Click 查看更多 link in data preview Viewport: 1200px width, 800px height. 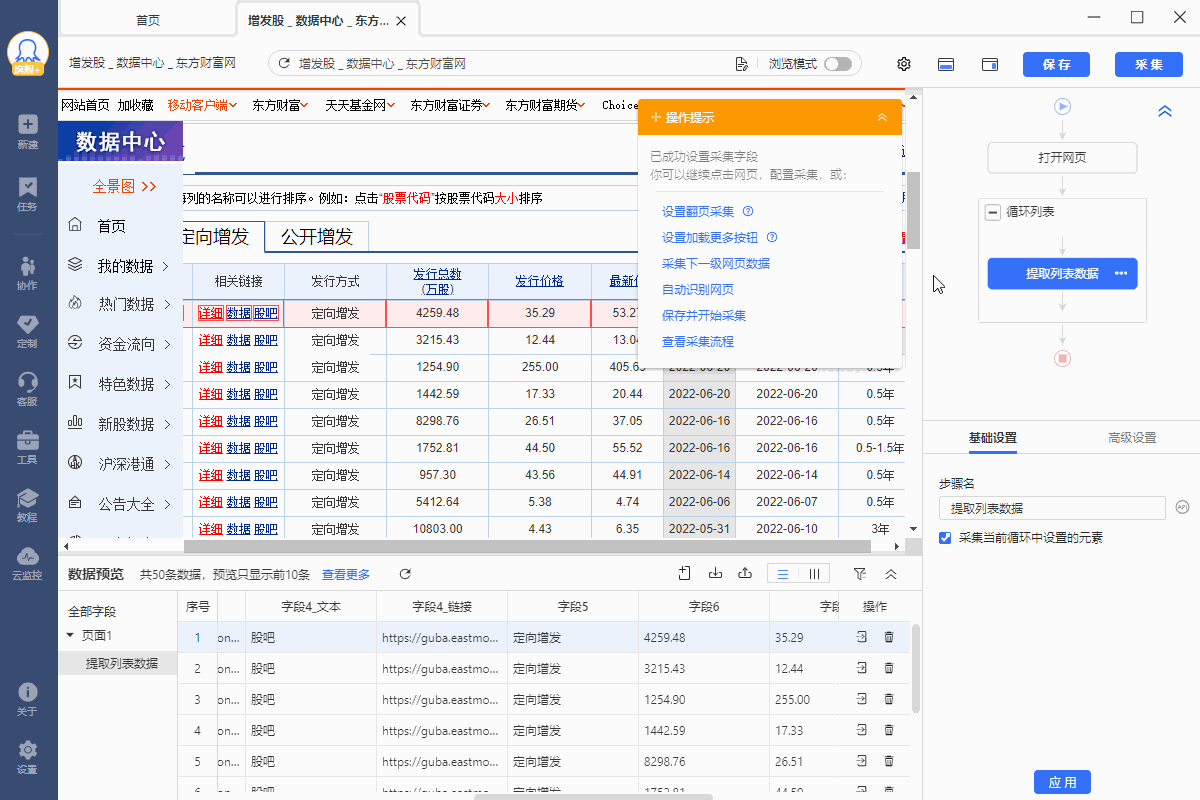pyautogui.click(x=346, y=575)
